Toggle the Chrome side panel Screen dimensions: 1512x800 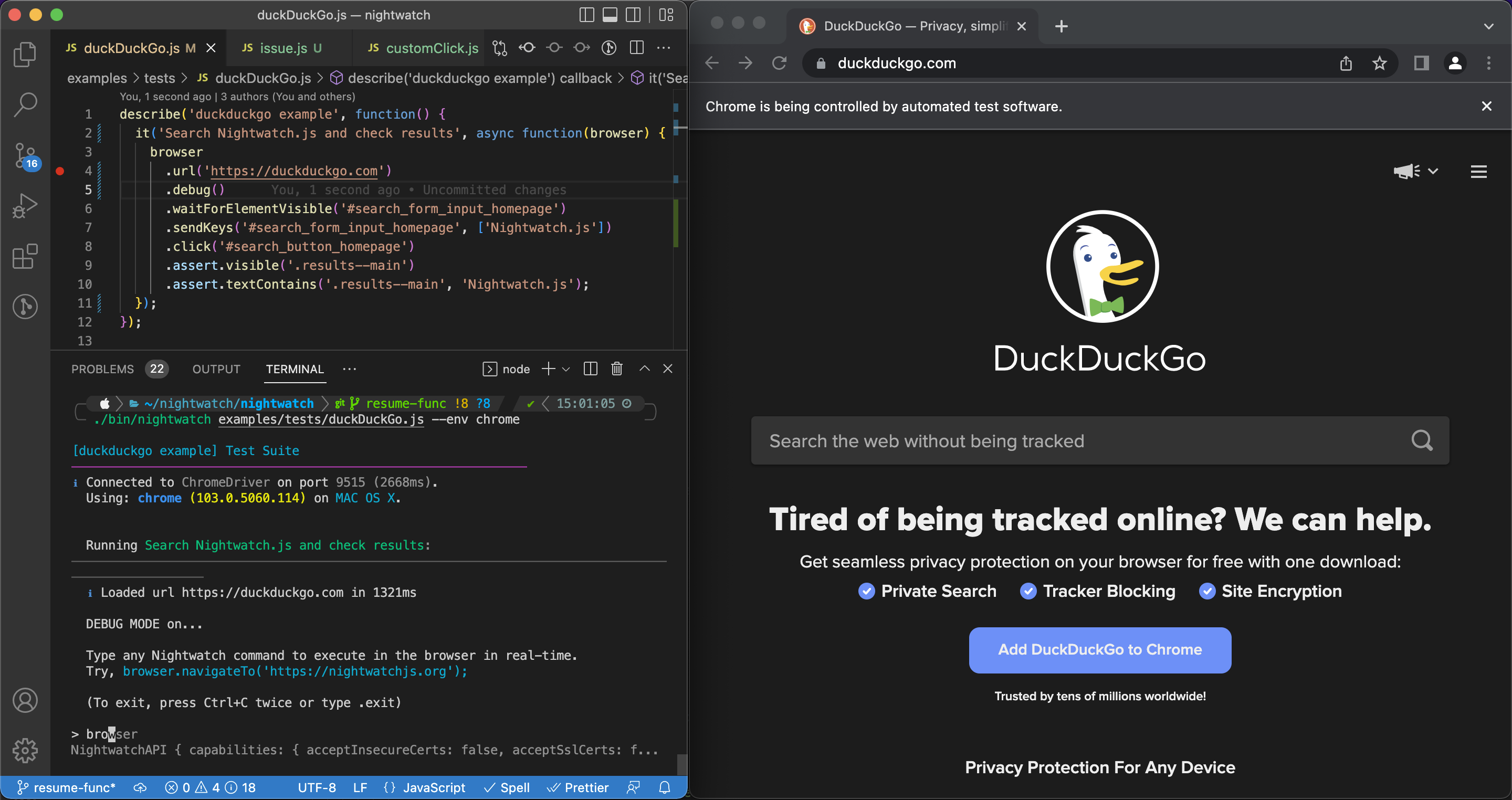click(x=1421, y=63)
